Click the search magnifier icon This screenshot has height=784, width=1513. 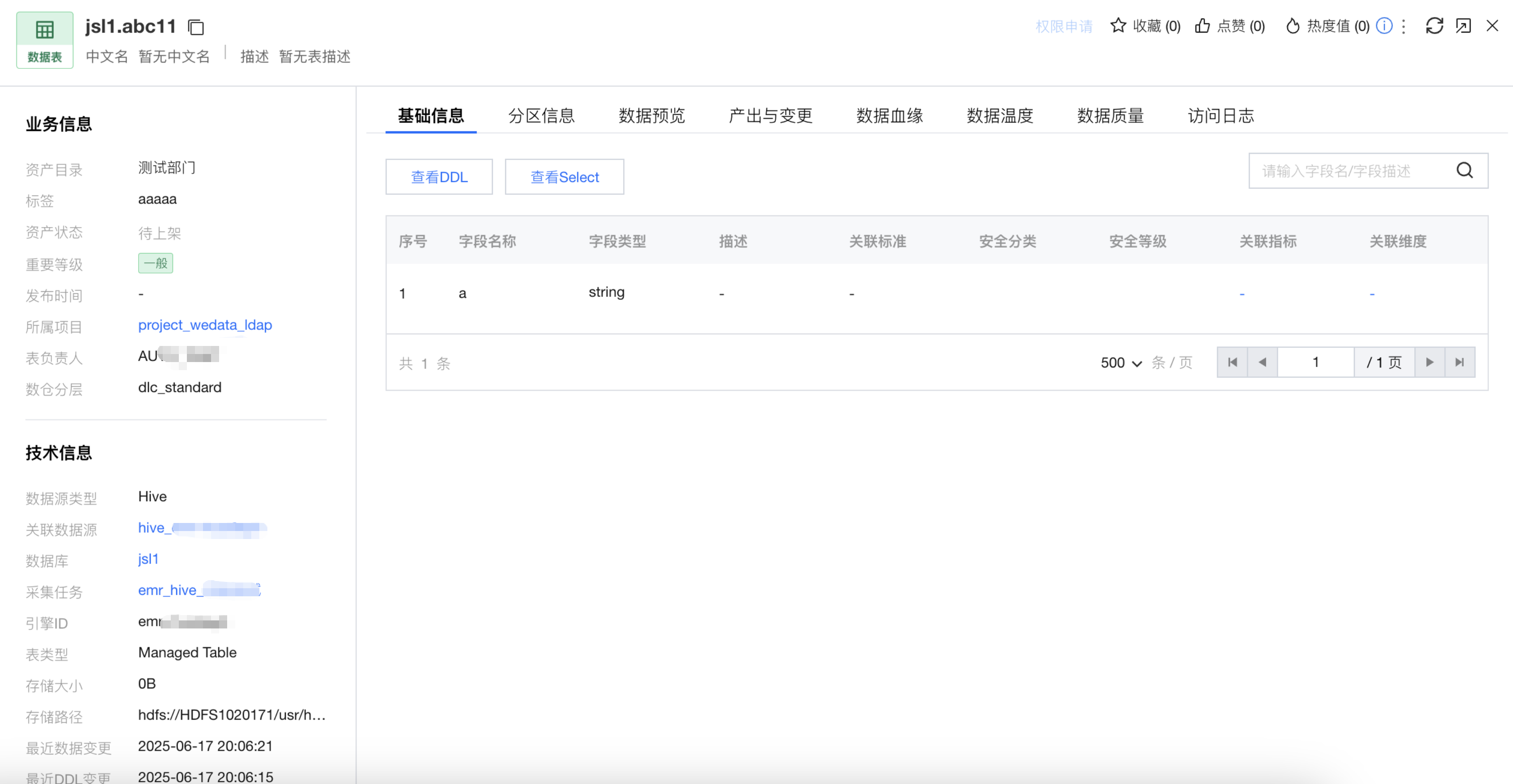point(1465,171)
